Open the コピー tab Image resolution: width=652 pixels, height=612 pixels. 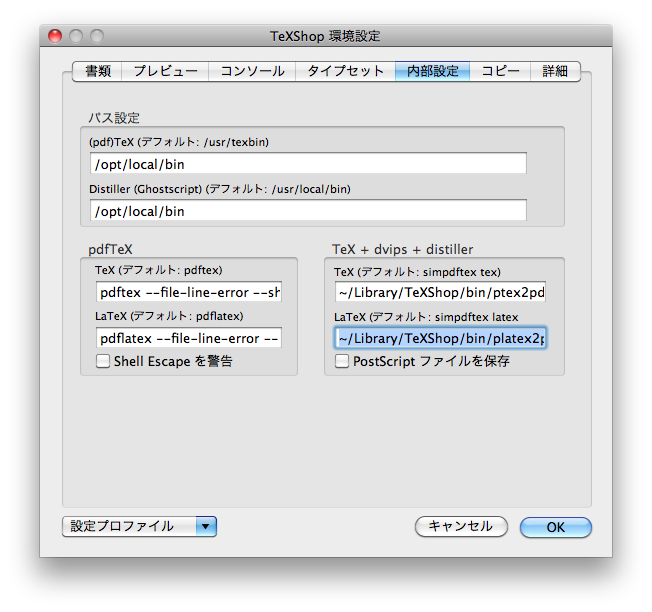click(500, 71)
